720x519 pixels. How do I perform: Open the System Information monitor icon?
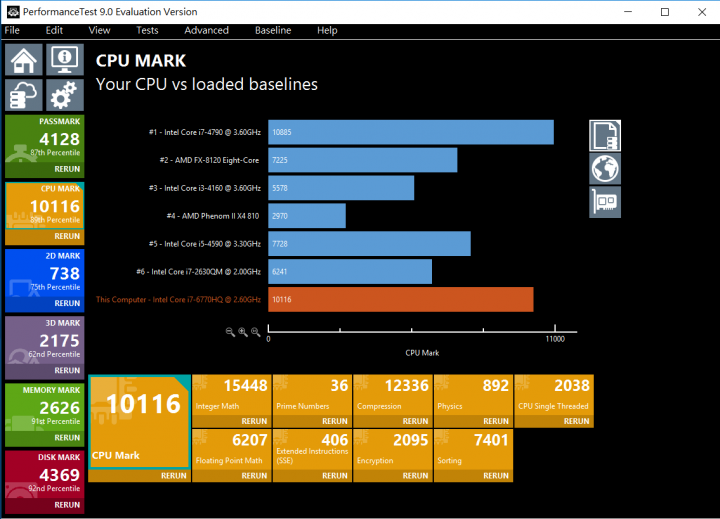[x=65, y=60]
